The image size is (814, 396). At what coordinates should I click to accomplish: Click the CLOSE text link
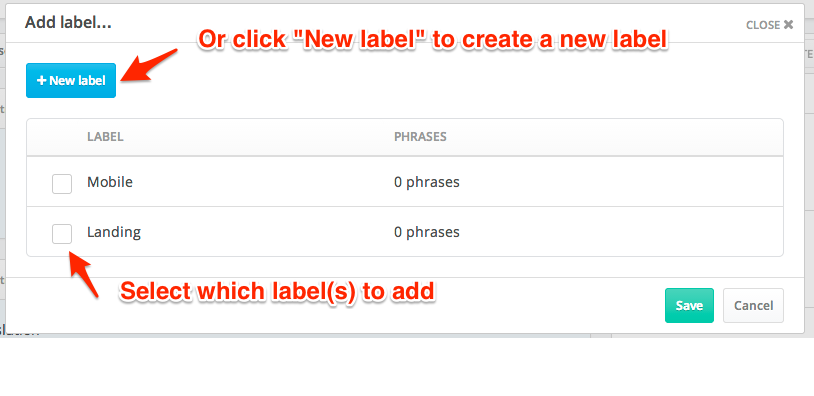tap(763, 25)
